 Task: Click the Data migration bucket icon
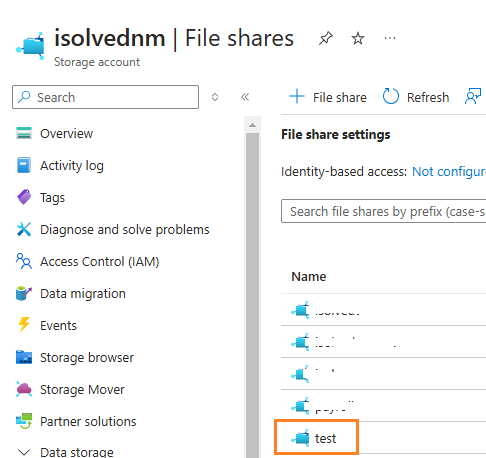pyautogui.click(x=24, y=293)
